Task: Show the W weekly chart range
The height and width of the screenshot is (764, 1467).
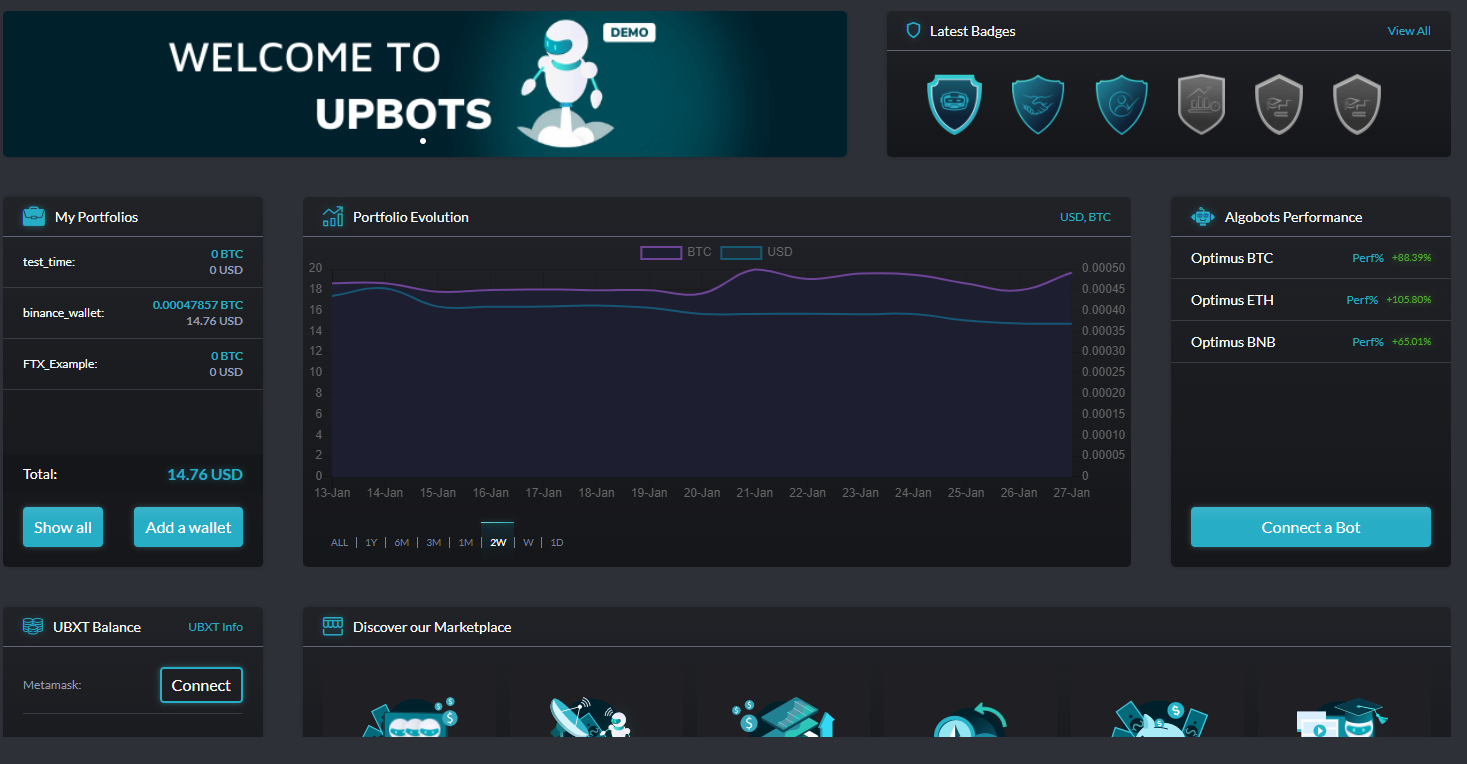Action: click(x=528, y=542)
